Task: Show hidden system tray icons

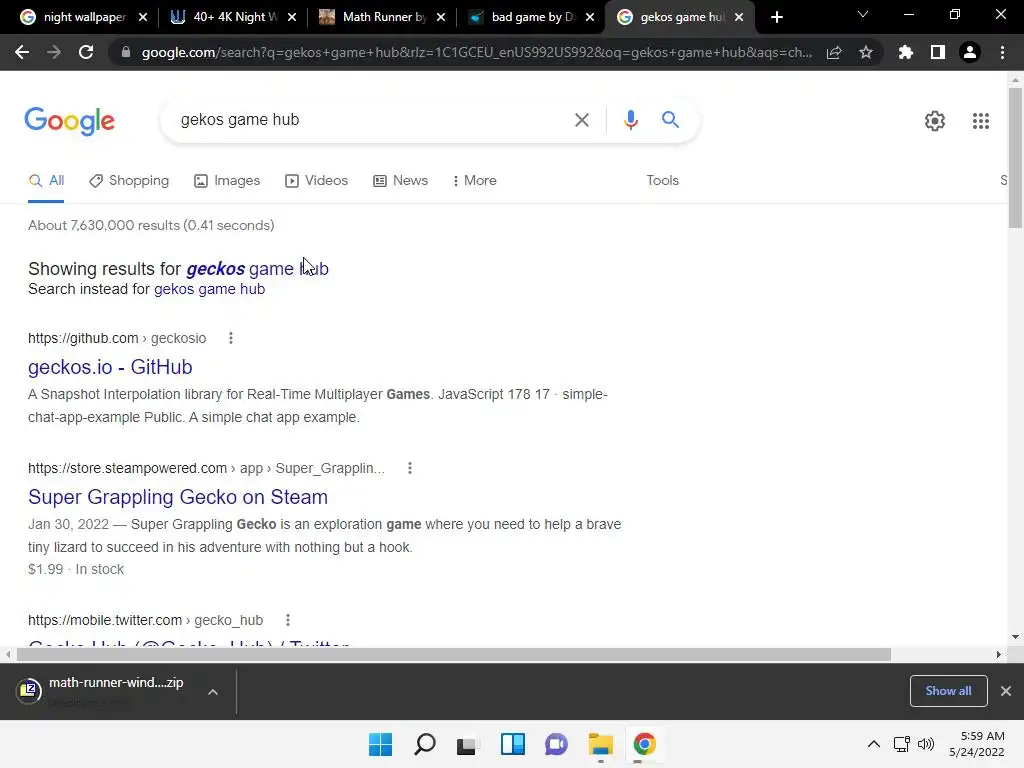Action: coord(874,744)
